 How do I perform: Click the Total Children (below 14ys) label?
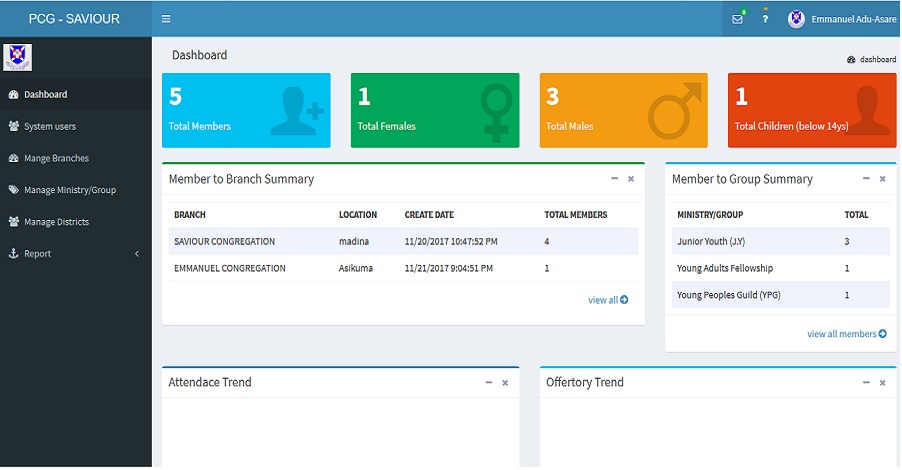[x=792, y=126]
